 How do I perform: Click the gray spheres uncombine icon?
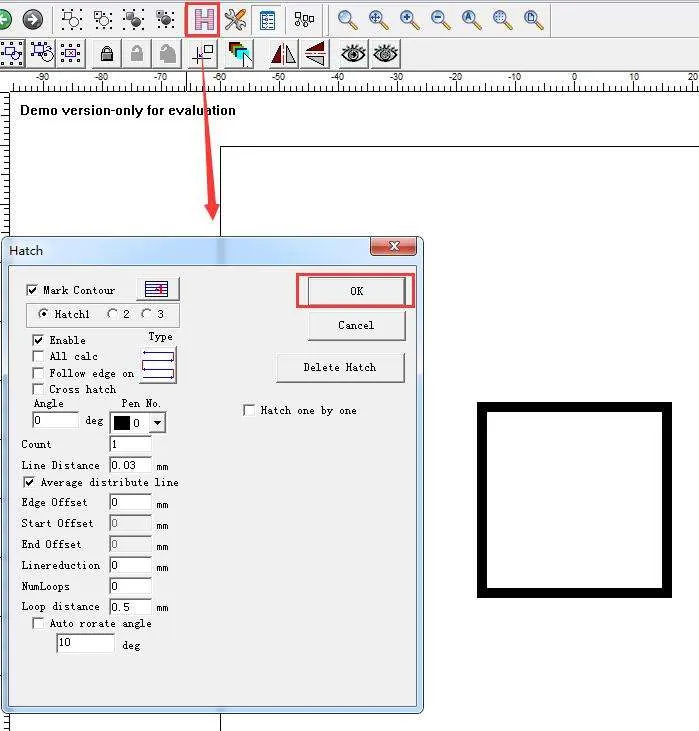point(165,19)
